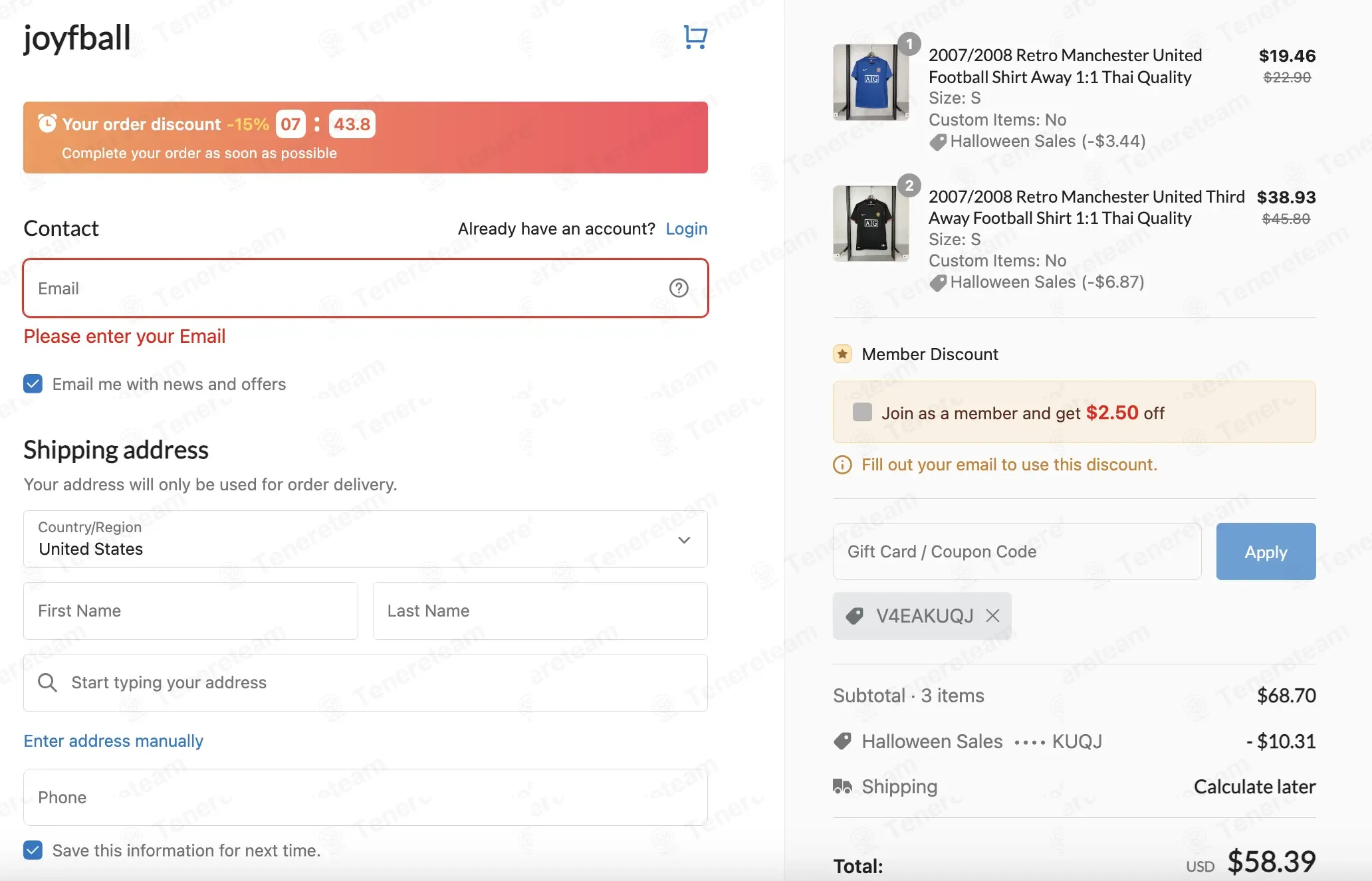Click Enter address manually link
Screen dimensions: 1372x881
pos(114,741)
